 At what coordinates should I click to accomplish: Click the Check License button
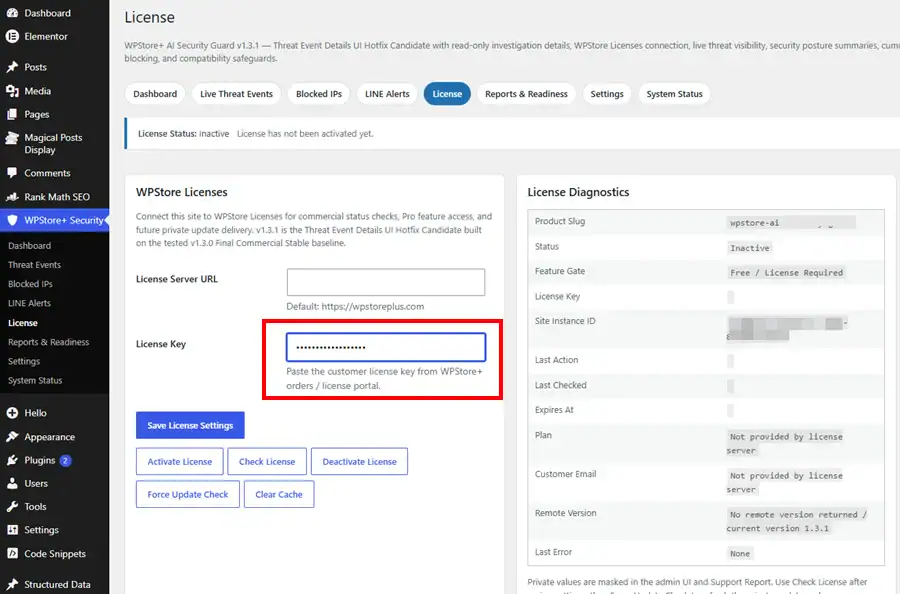[267, 461]
